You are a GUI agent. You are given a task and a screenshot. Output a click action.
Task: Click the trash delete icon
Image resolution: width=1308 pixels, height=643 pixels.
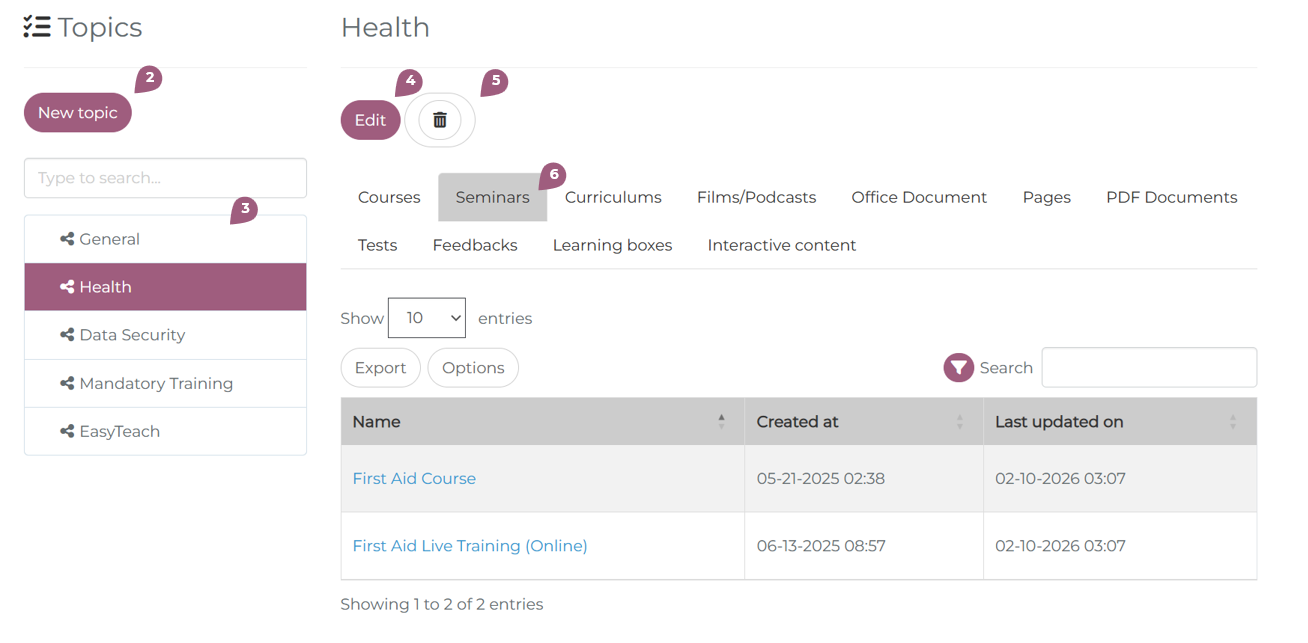(x=439, y=120)
